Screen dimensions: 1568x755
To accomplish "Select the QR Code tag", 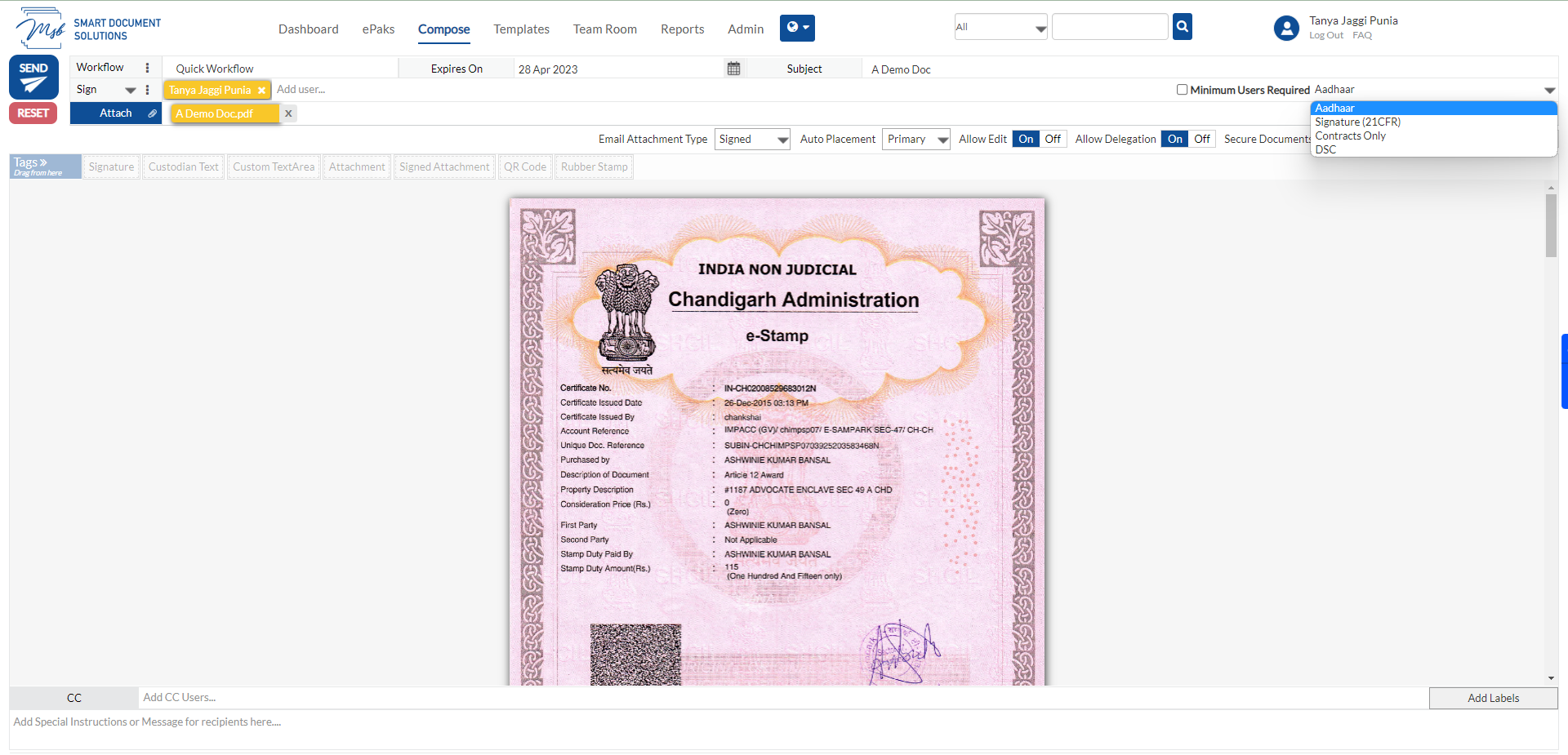I will 525,167.
